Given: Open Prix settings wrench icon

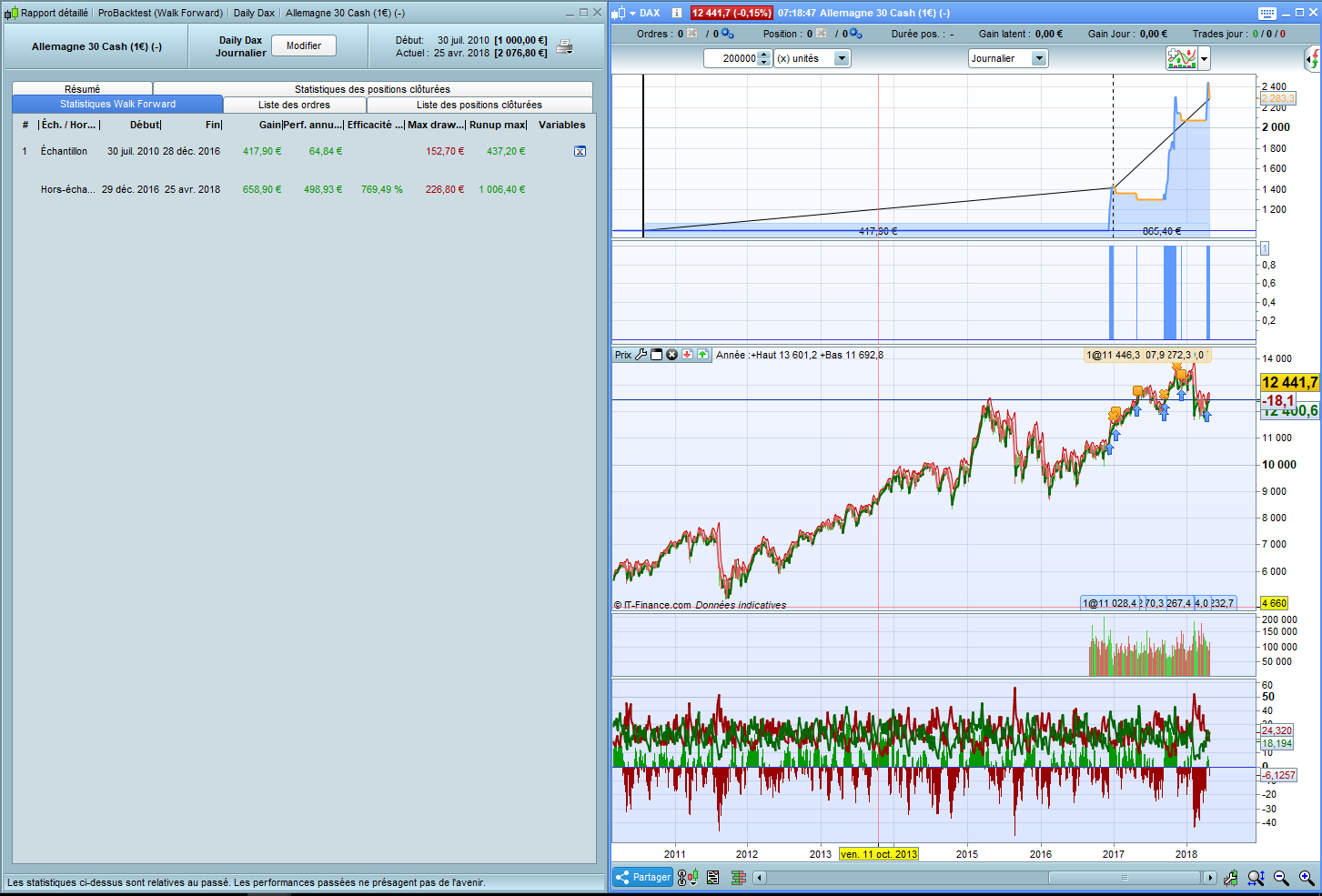Looking at the screenshot, I should pyautogui.click(x=641, y=355).
